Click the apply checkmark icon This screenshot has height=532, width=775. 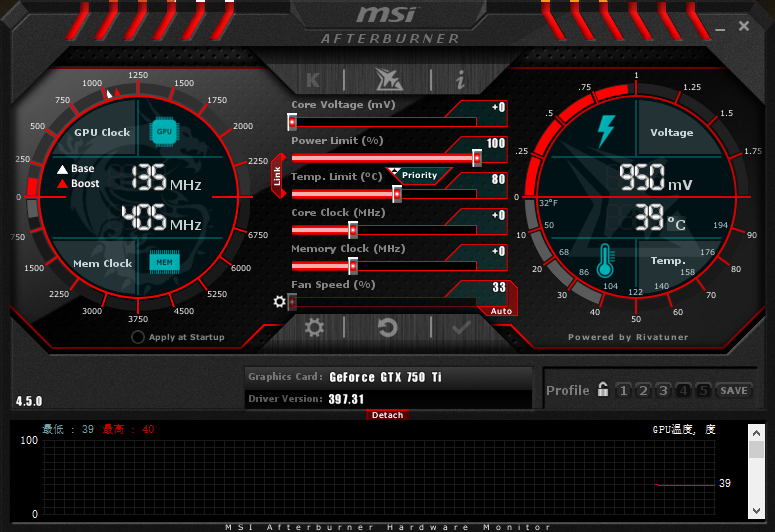[x=461, y=327]
